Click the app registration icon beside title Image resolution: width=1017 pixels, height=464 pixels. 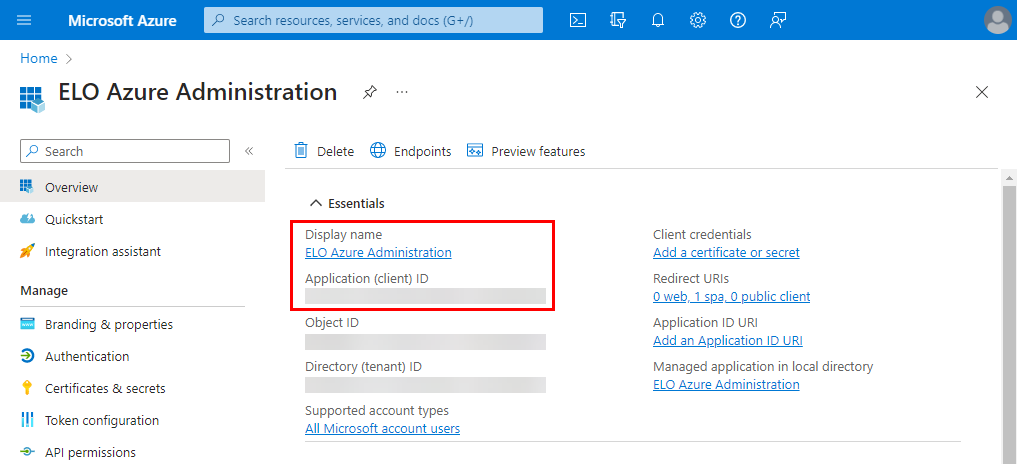pos(32,99)
